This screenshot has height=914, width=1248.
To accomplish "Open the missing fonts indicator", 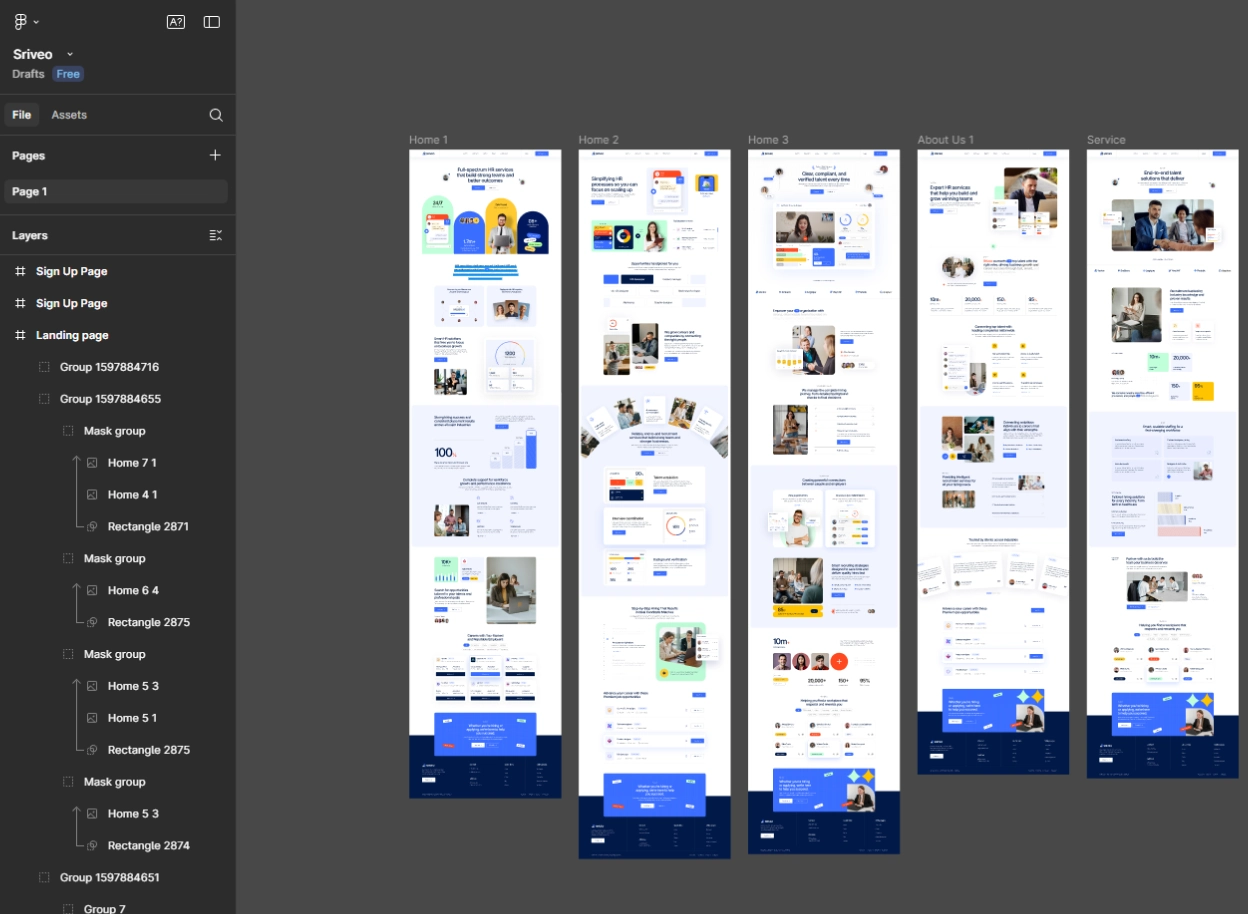I will 176,21.
